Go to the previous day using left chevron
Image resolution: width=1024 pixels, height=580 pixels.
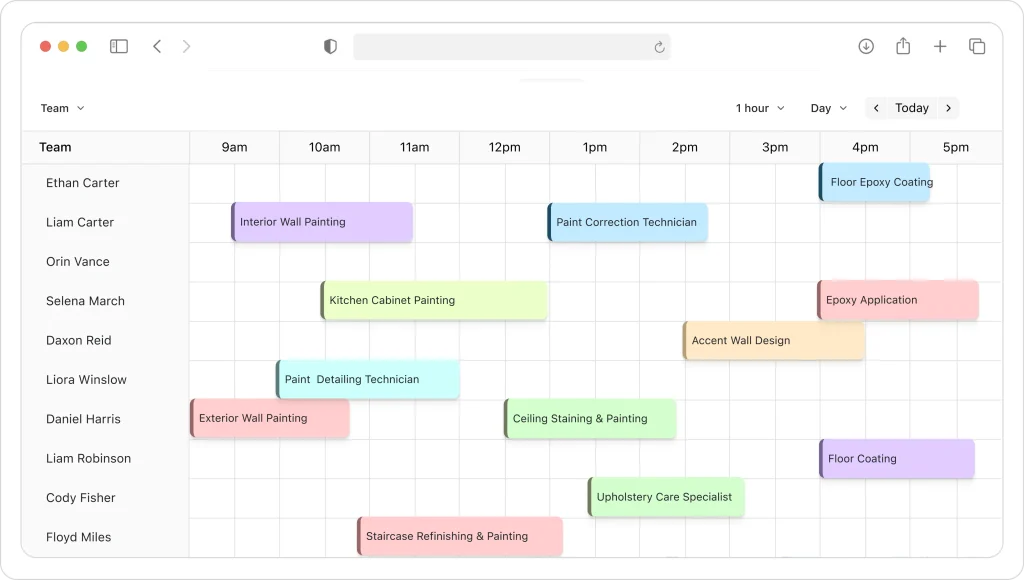(877, 108)
